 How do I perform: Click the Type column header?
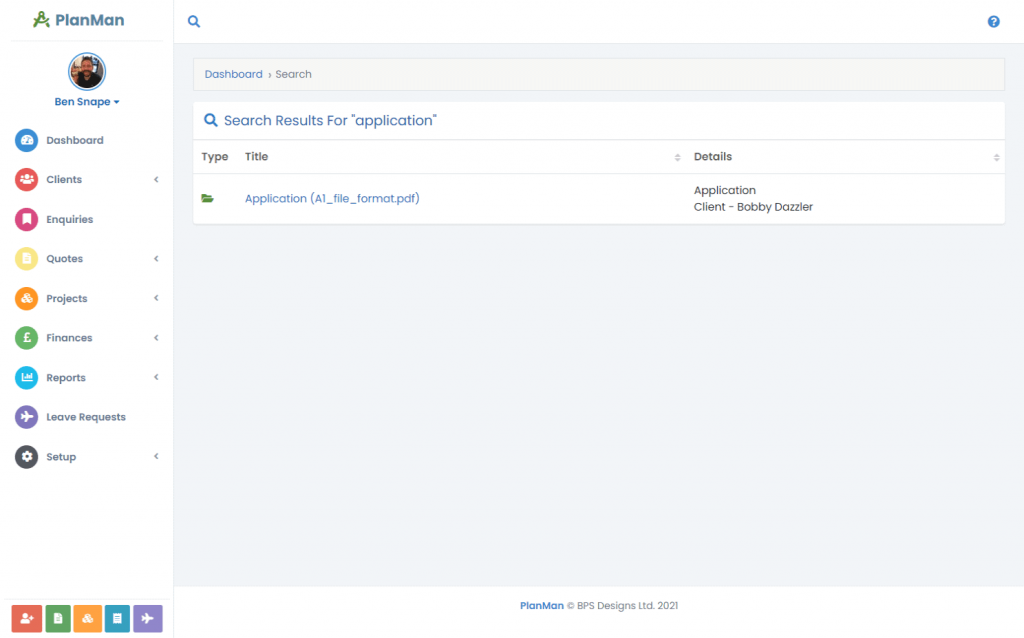click(215, 157)
